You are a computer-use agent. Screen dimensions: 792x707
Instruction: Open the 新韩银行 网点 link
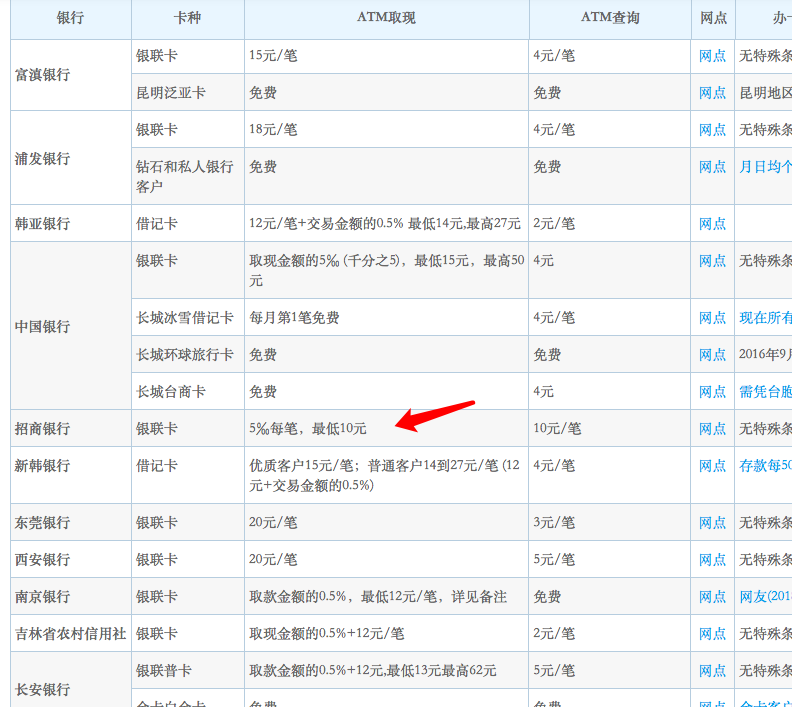point(712,466)
